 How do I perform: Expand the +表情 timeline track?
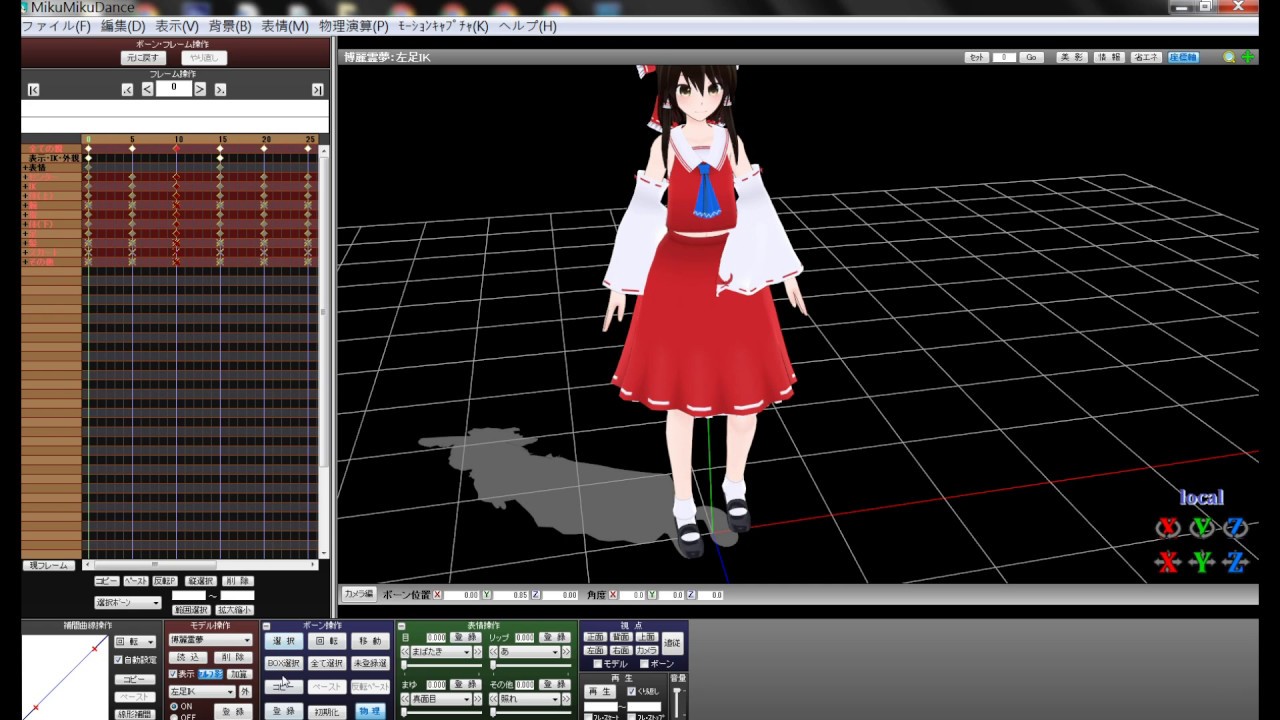[x=25, y=167]
